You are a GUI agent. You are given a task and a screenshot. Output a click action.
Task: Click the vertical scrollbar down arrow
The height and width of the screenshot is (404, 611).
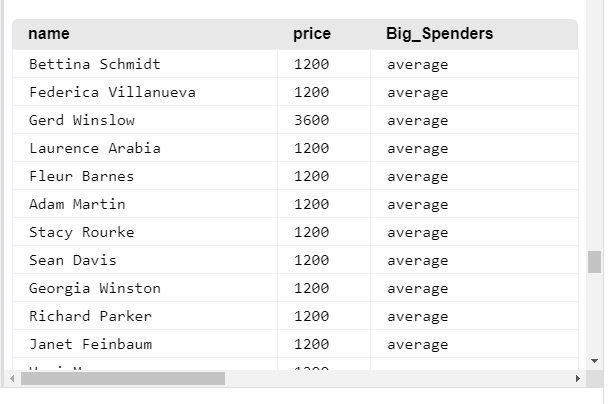pyautogui.click(x=594, y=361)
